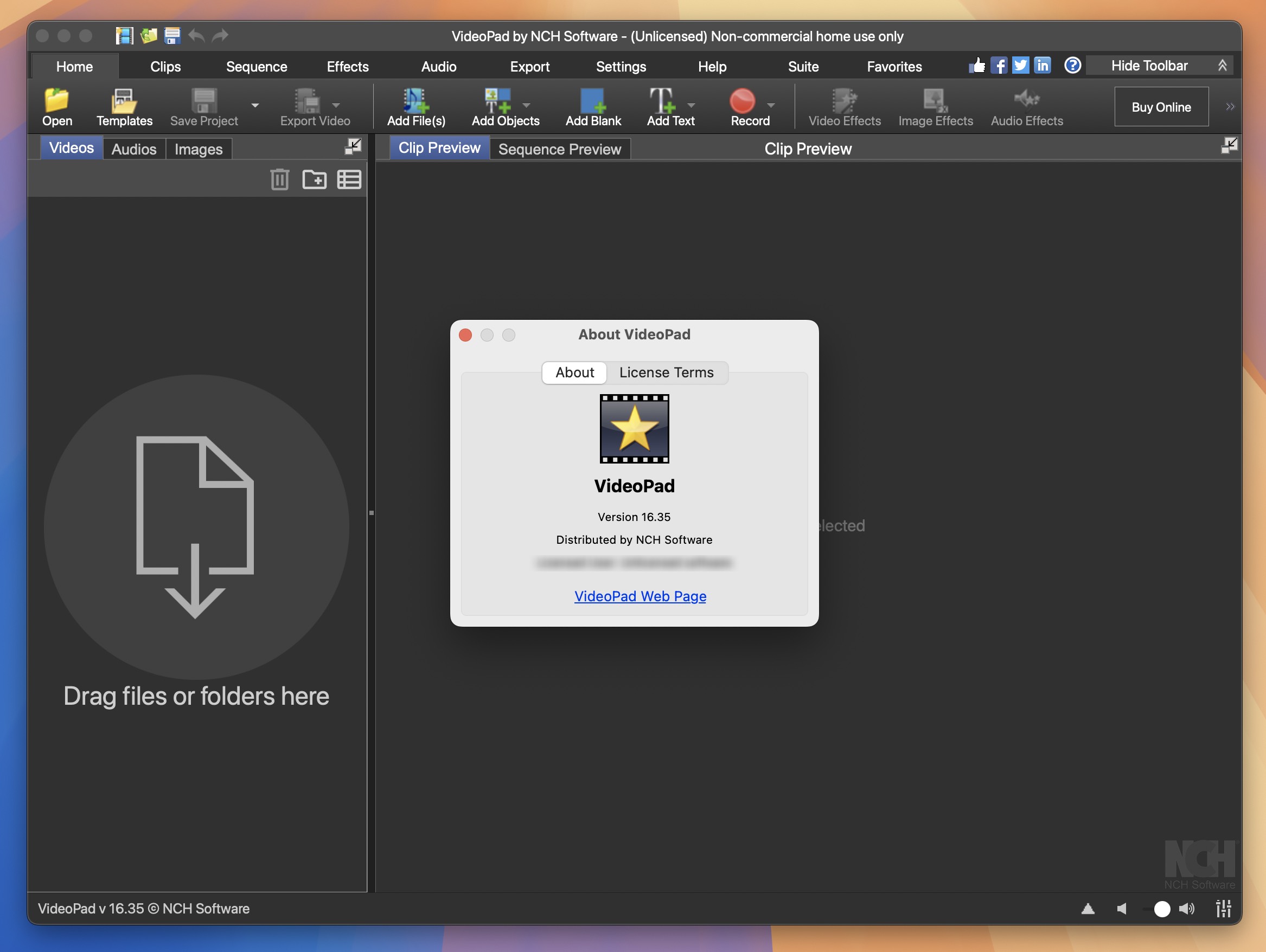Image resolution: width=1266 pixels, height=952 pixels.
Task: Open the VideoPad Web Page link
Action: (640, 596)
